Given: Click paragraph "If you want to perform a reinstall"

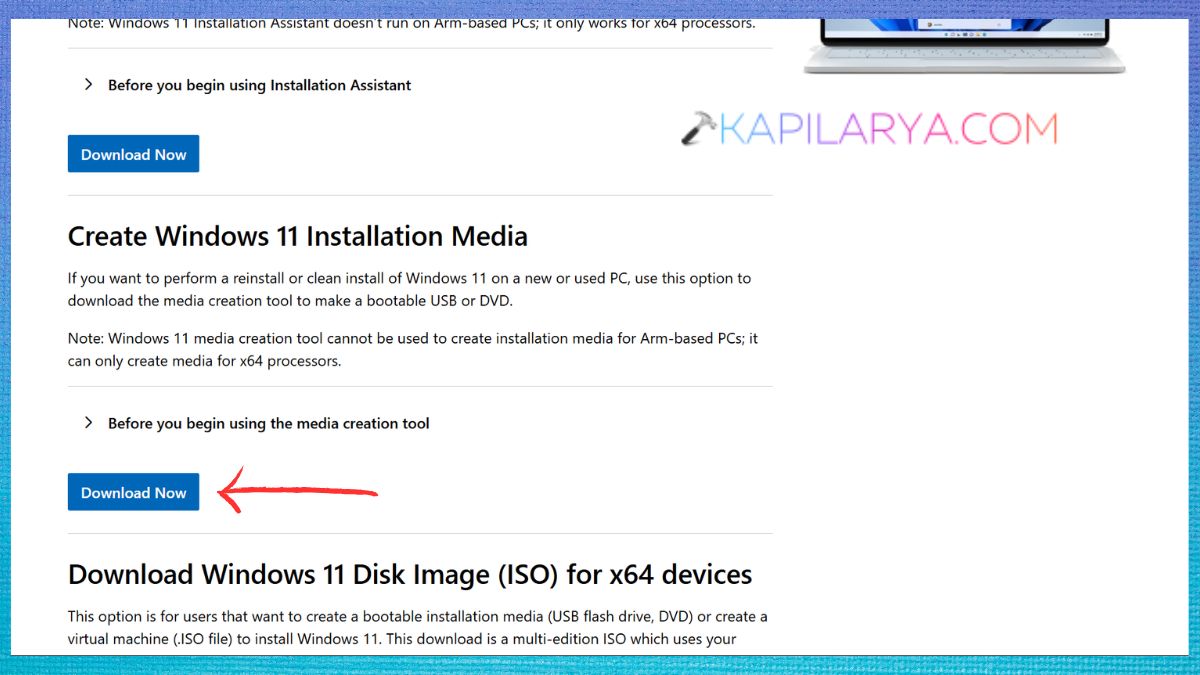Looking at the screenshot, I should [409, 289].
